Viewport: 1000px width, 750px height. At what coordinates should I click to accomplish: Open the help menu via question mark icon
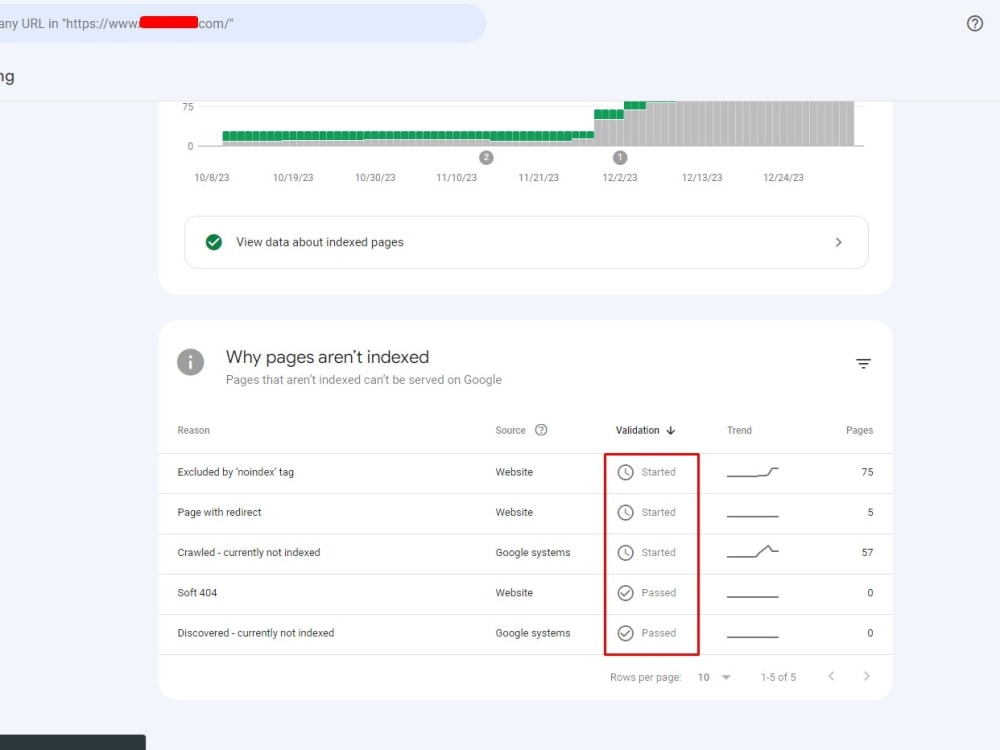(x=975, y=23)
